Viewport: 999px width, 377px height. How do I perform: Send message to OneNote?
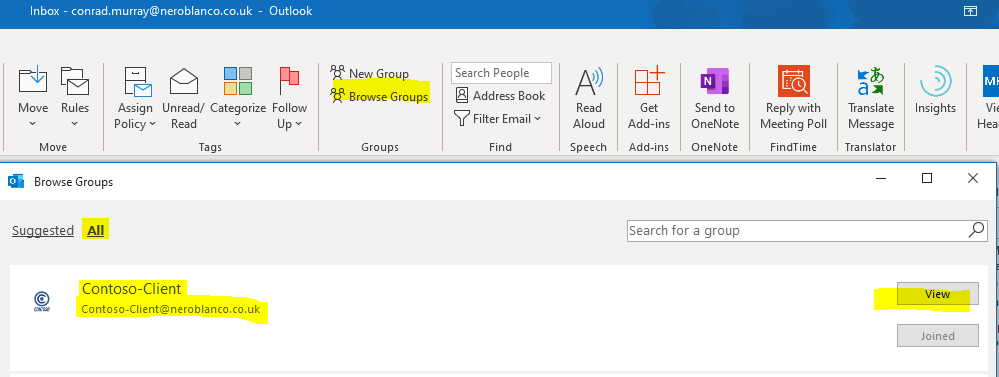pos(715,97)
